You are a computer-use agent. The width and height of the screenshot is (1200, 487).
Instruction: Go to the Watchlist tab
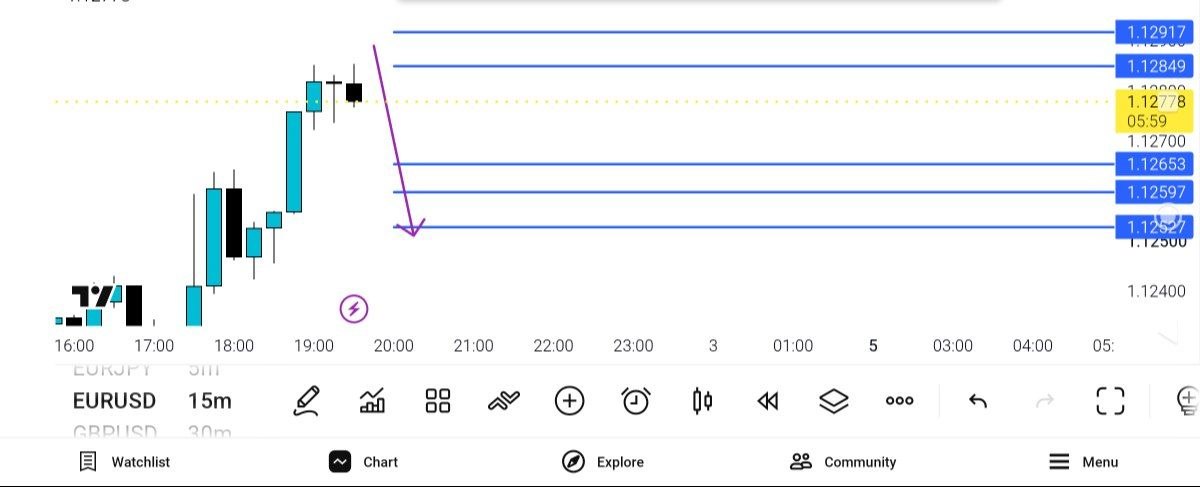point(125,462)
